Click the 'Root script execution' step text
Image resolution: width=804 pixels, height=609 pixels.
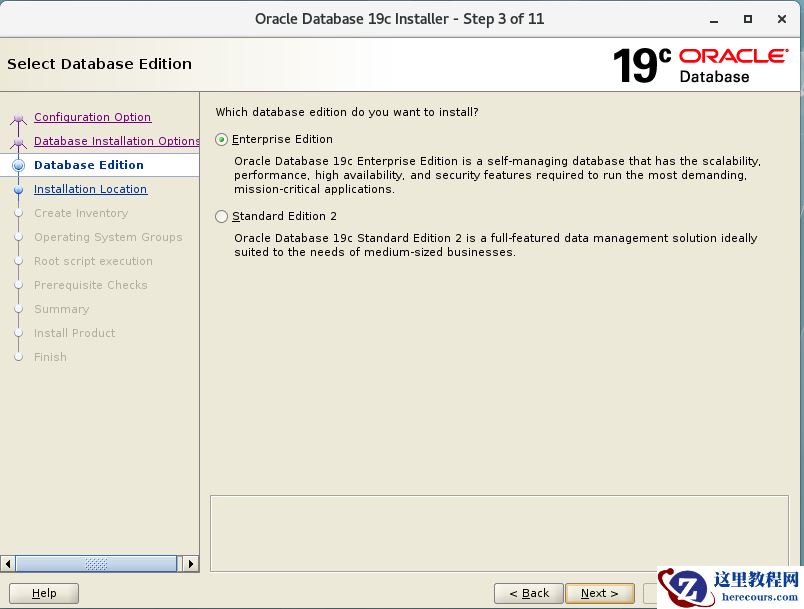tap(93, 261)
